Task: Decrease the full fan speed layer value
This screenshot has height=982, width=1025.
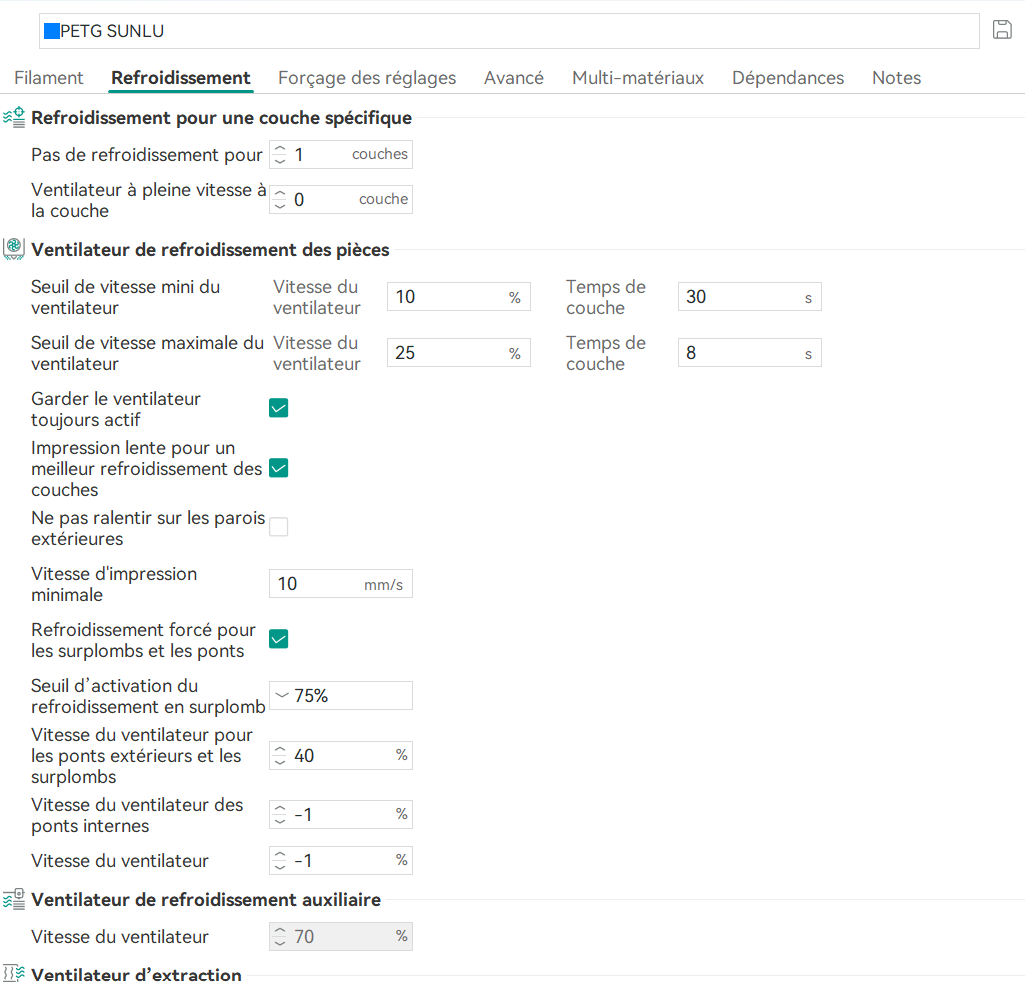Action: coord(280,205)
